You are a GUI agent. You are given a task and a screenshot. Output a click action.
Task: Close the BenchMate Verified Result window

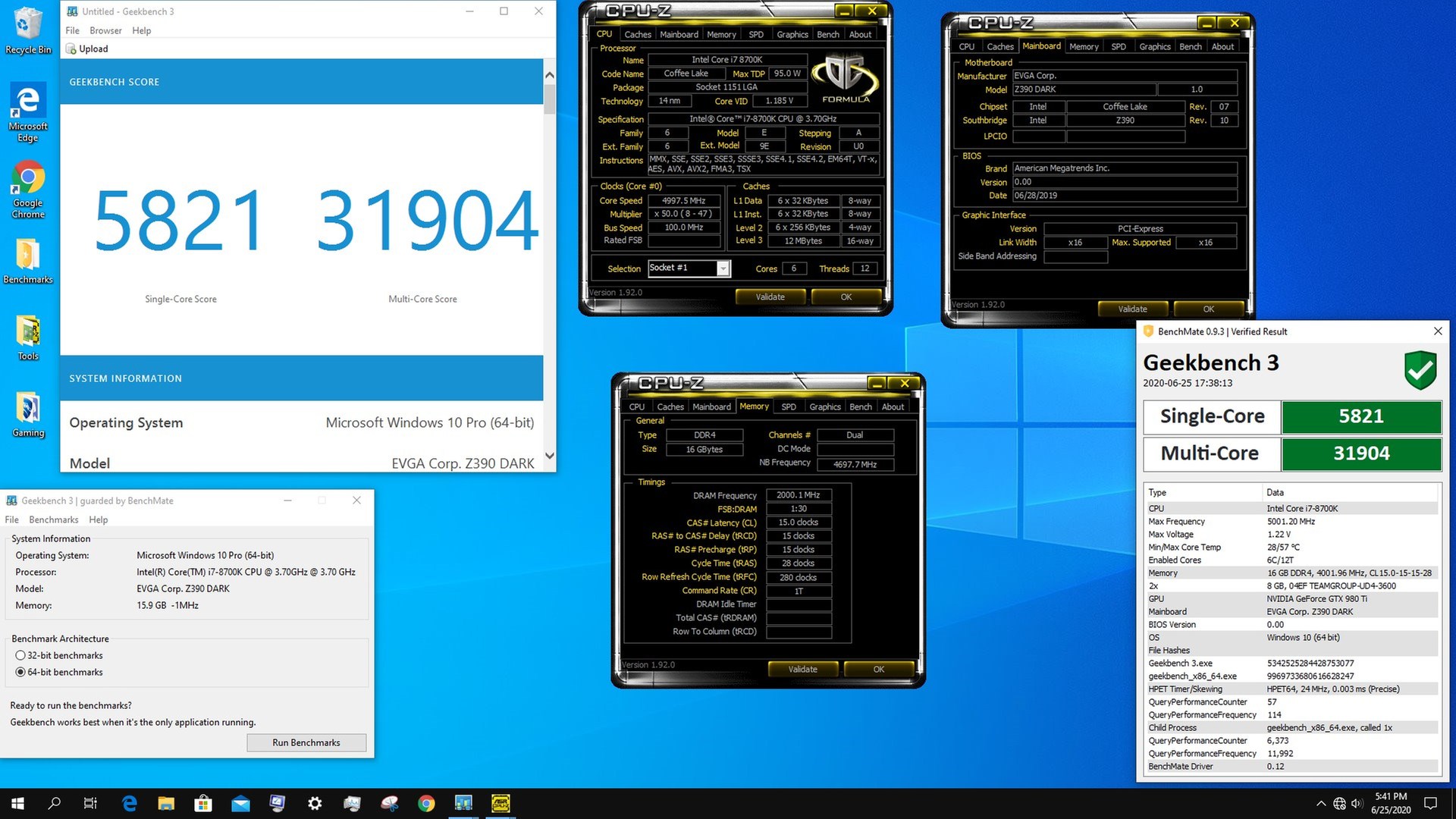click(x=1438, y=331)
